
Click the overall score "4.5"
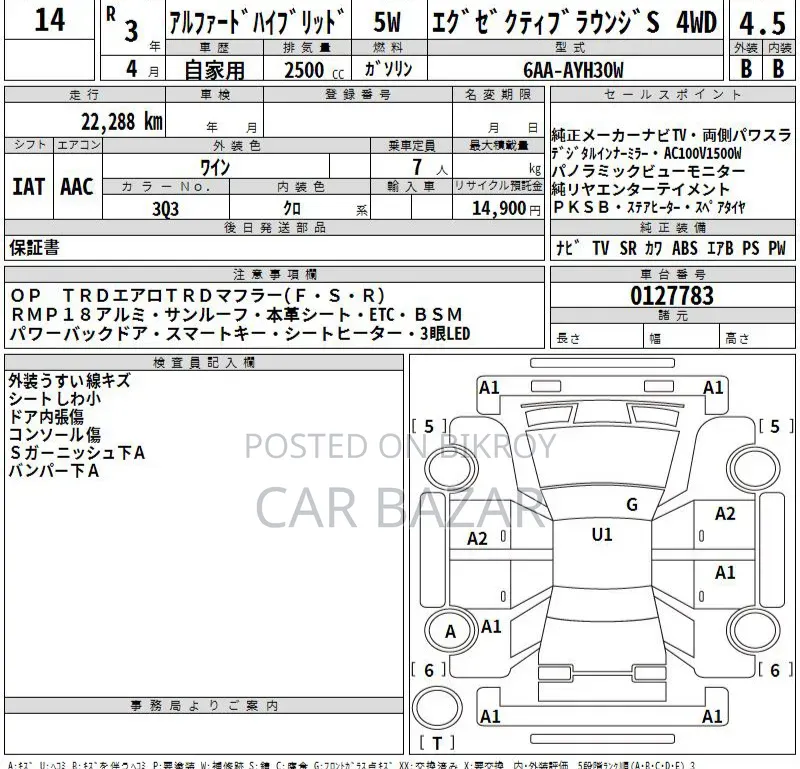tap(762, 23)
